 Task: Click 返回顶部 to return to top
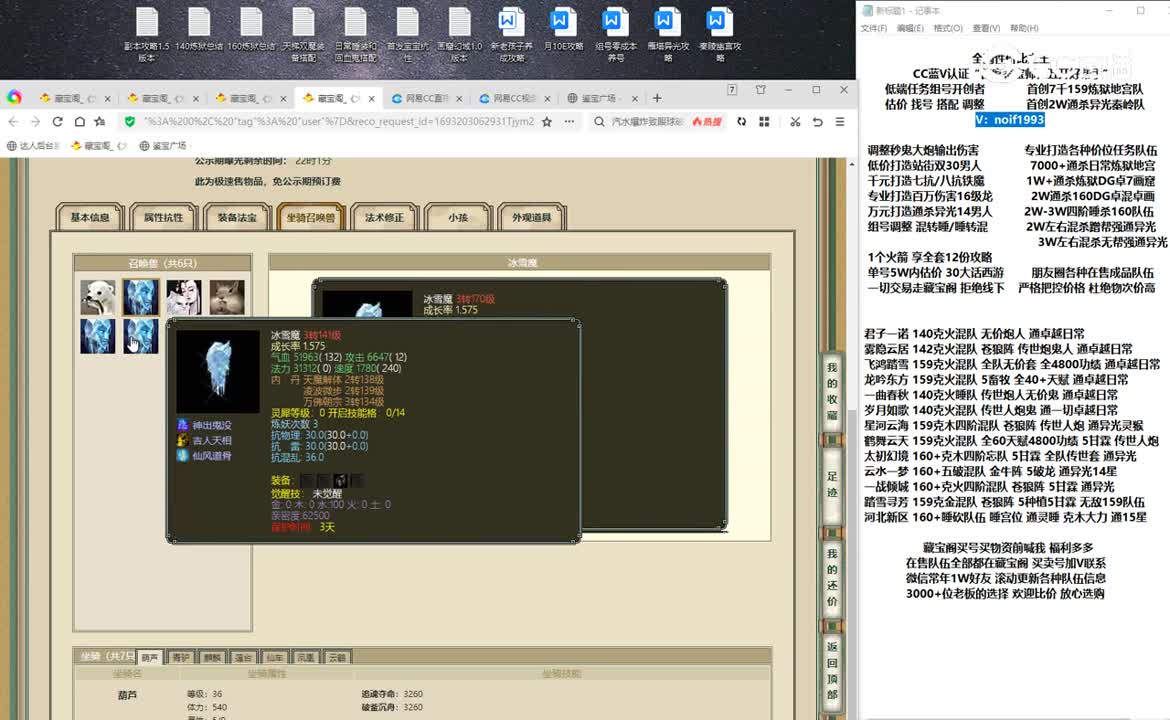(832, 670)
